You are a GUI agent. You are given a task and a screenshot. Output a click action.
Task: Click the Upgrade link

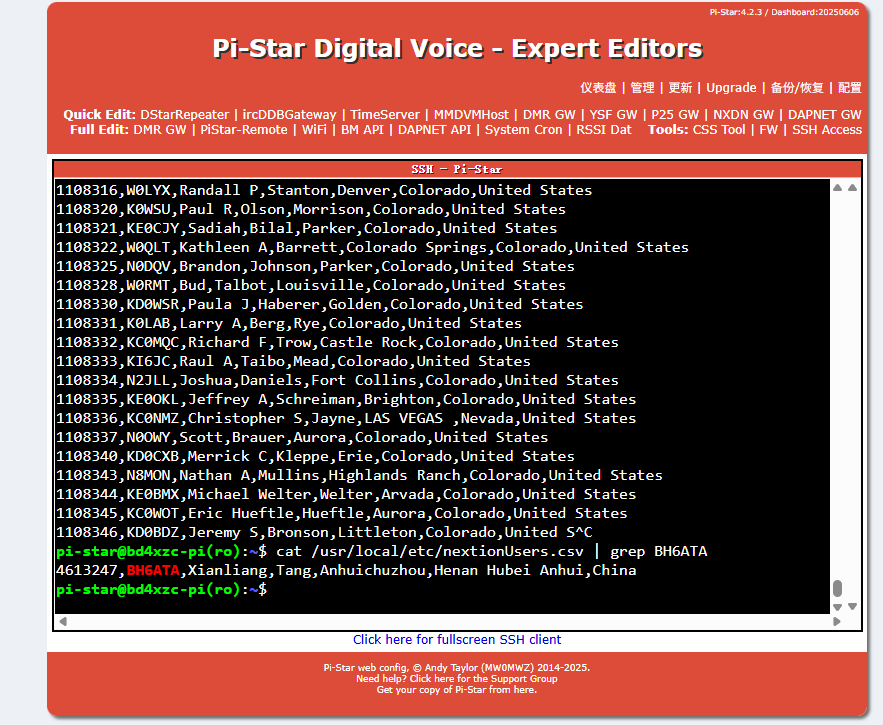(x=731, y=88)
